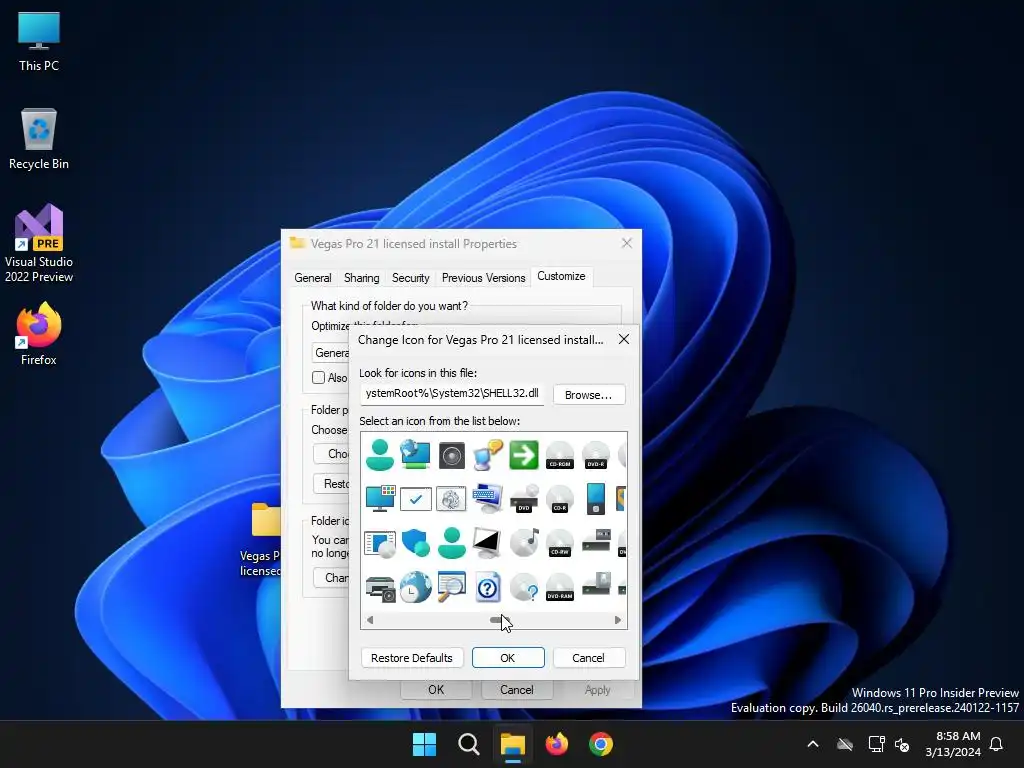Close the Change Icon dialog

point(624,339)
